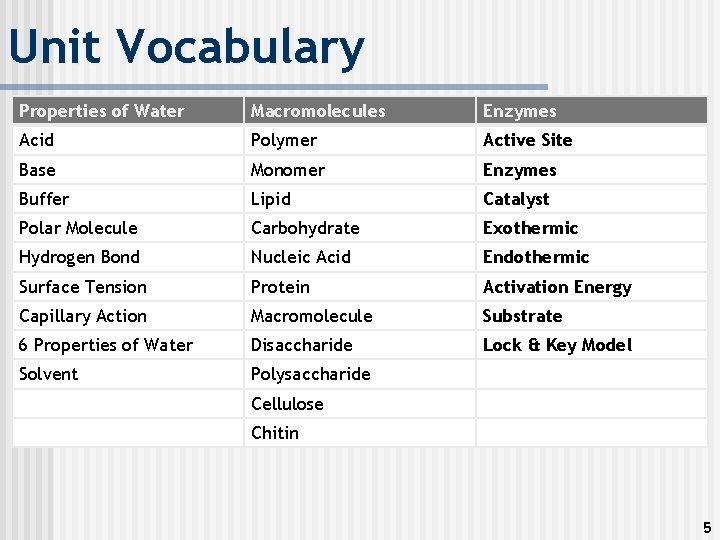This screenshot has width=720, height=540.
Task: Select the Polysaccharide cell
Action: point(311,374)
